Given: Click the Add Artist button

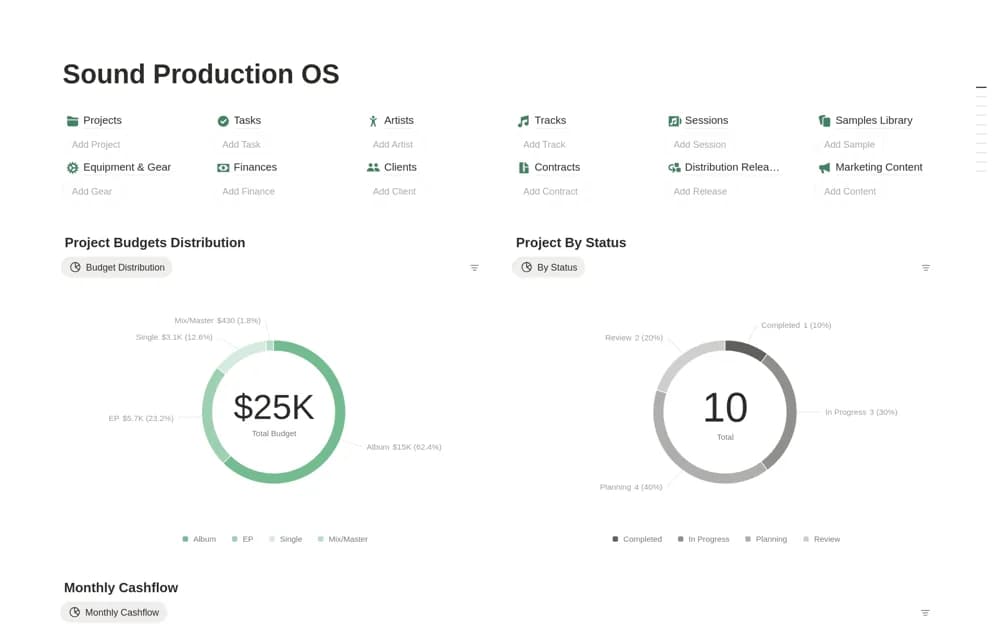Looking at the screenshot, I should pos(392,145).
